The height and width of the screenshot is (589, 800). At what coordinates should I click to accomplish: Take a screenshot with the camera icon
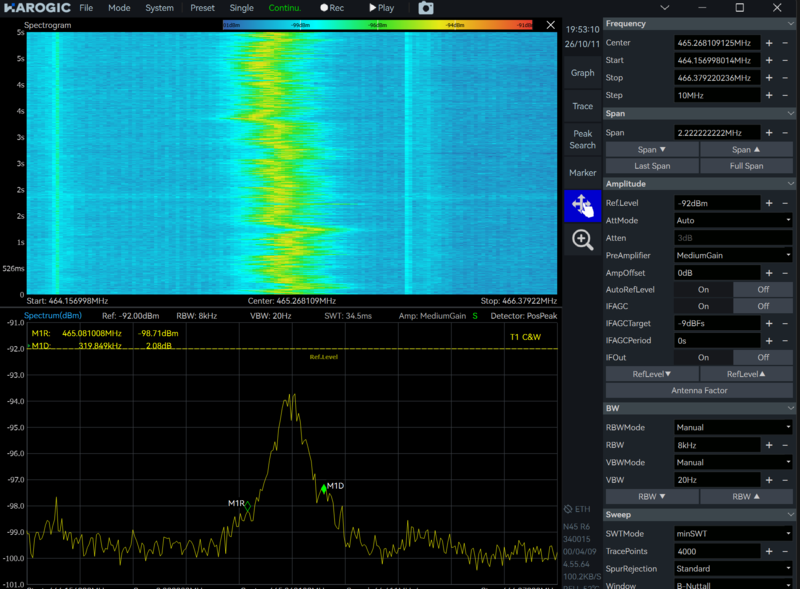pyautogui.click(x=426, y=8)
